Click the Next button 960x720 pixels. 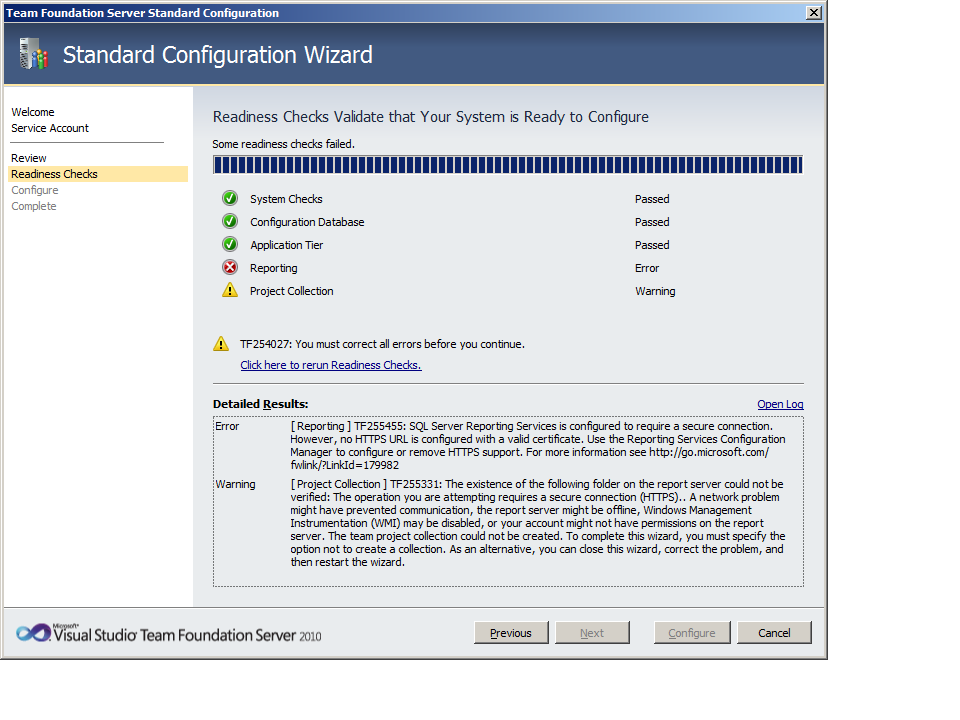pos(592,633)
